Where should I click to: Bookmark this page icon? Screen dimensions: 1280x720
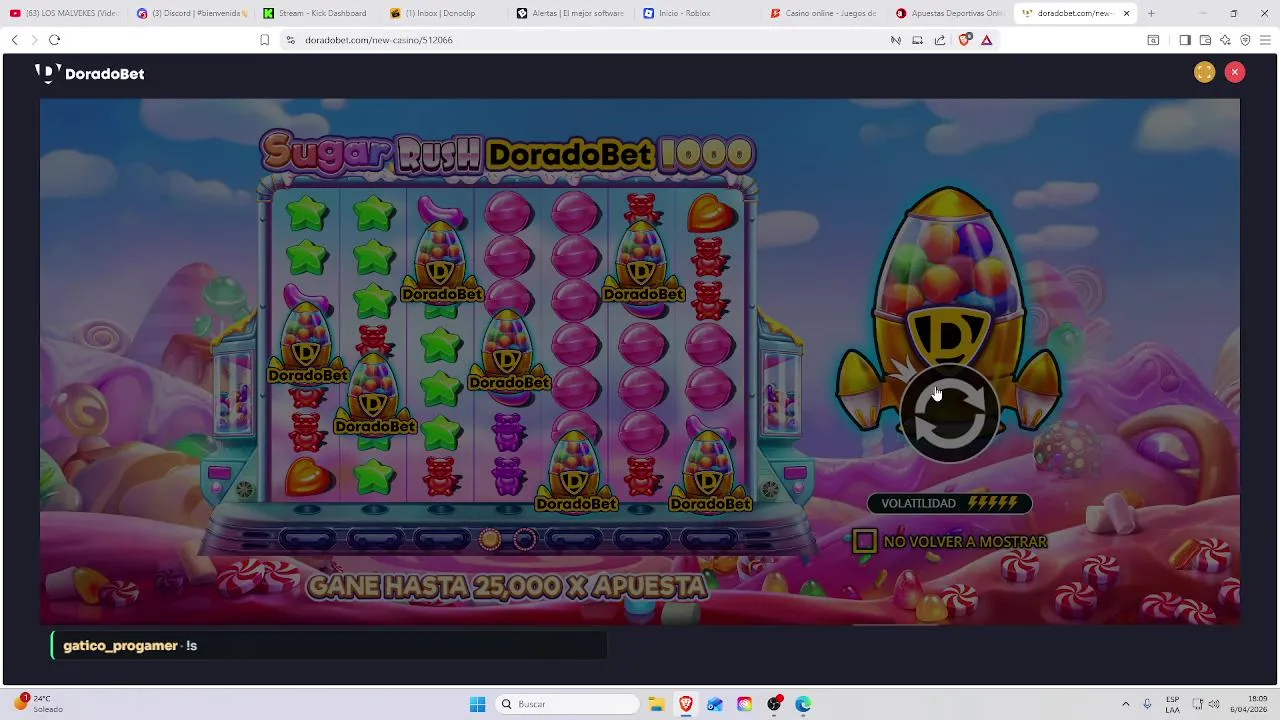[264, 40]
